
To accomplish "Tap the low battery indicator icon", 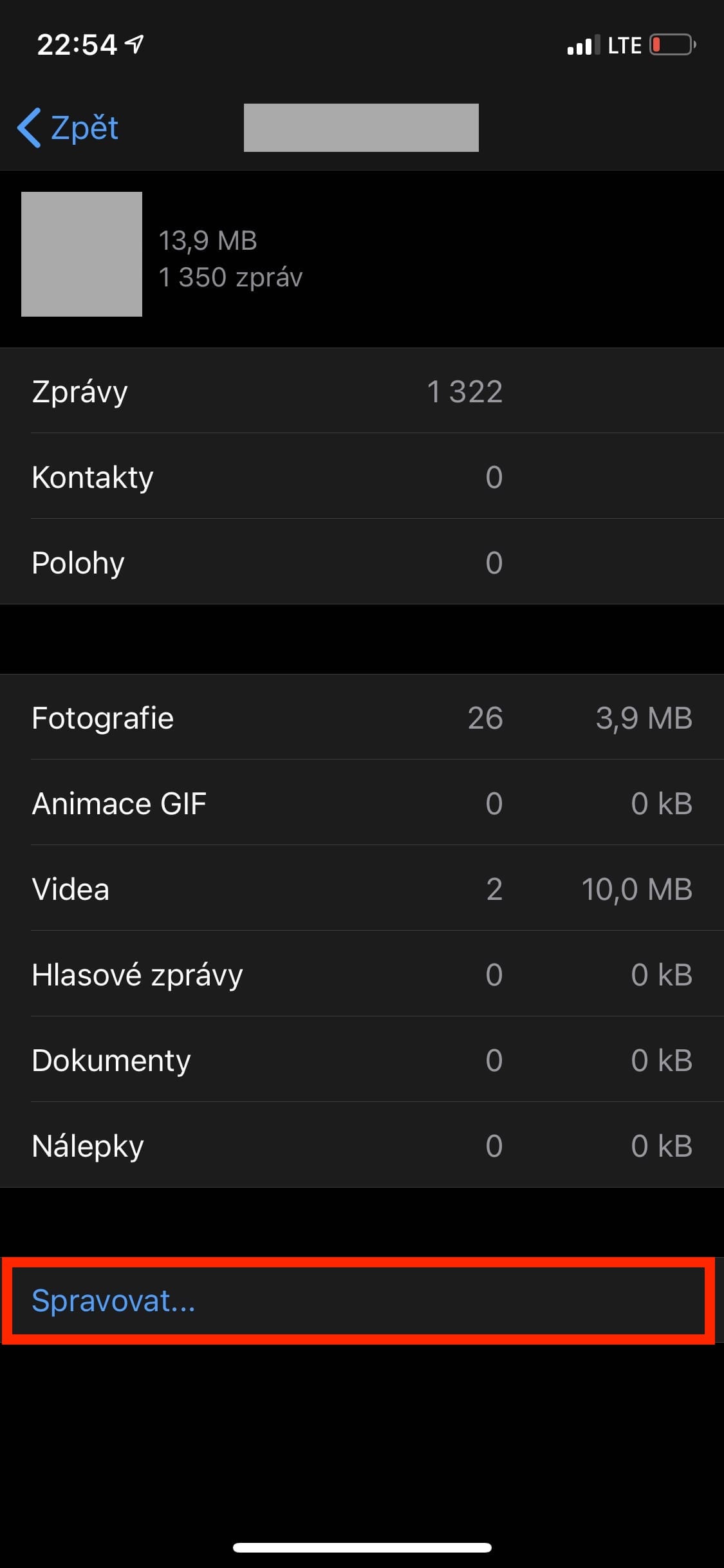I will tap(672, 45).
